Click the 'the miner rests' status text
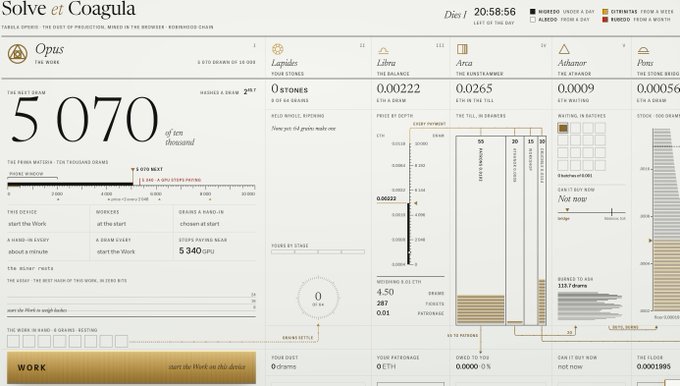This screenshot has height=386, width=680. coord(30,268)
